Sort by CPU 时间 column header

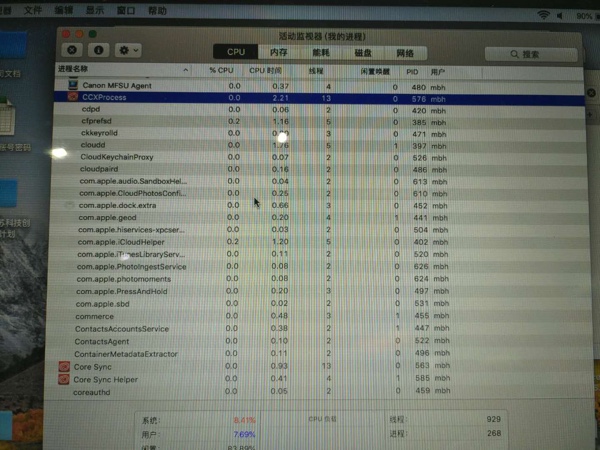pyautogui.click(x=266, y=71)
